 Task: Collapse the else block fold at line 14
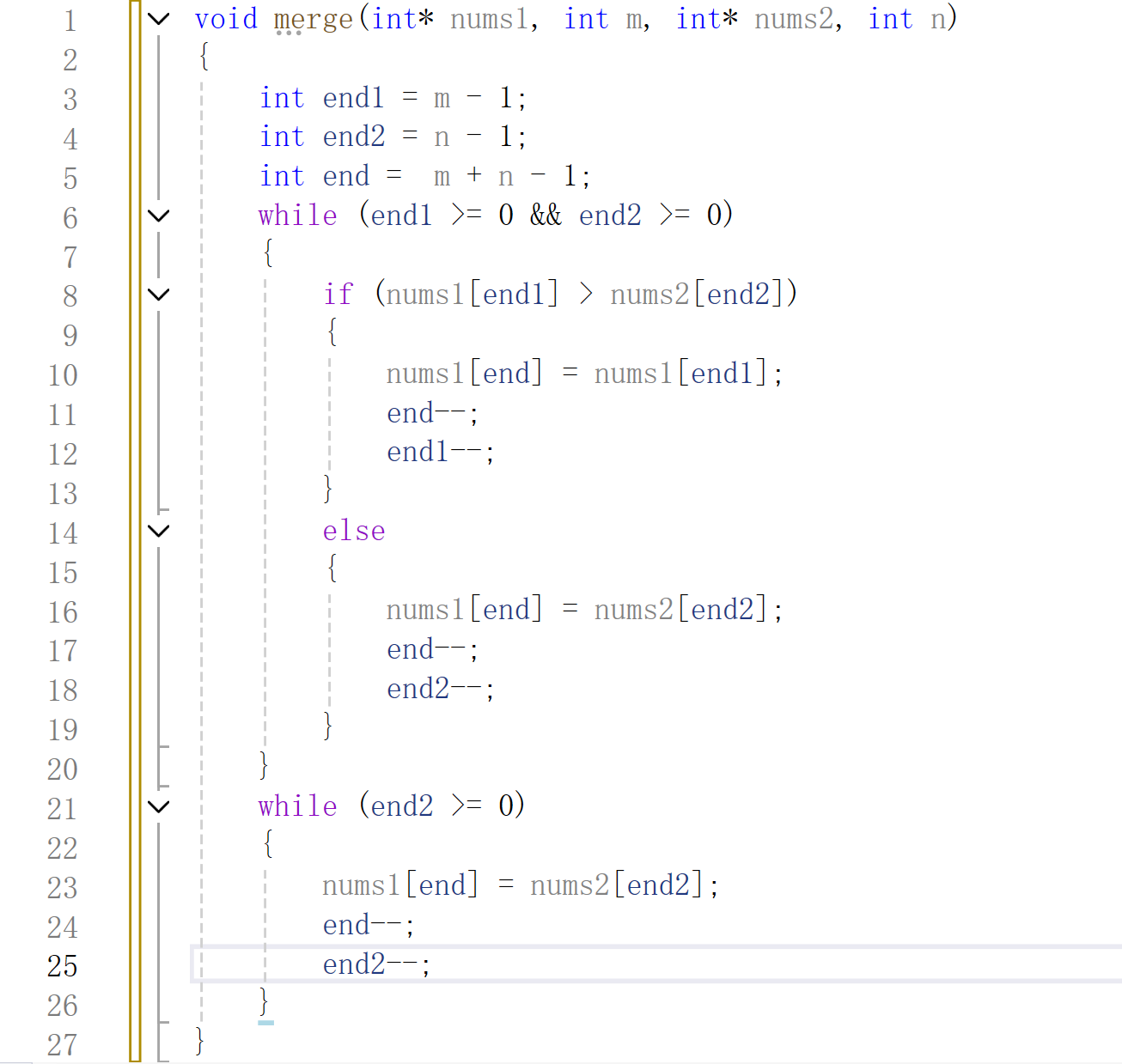pyautogui.click(x=159, y=531)
